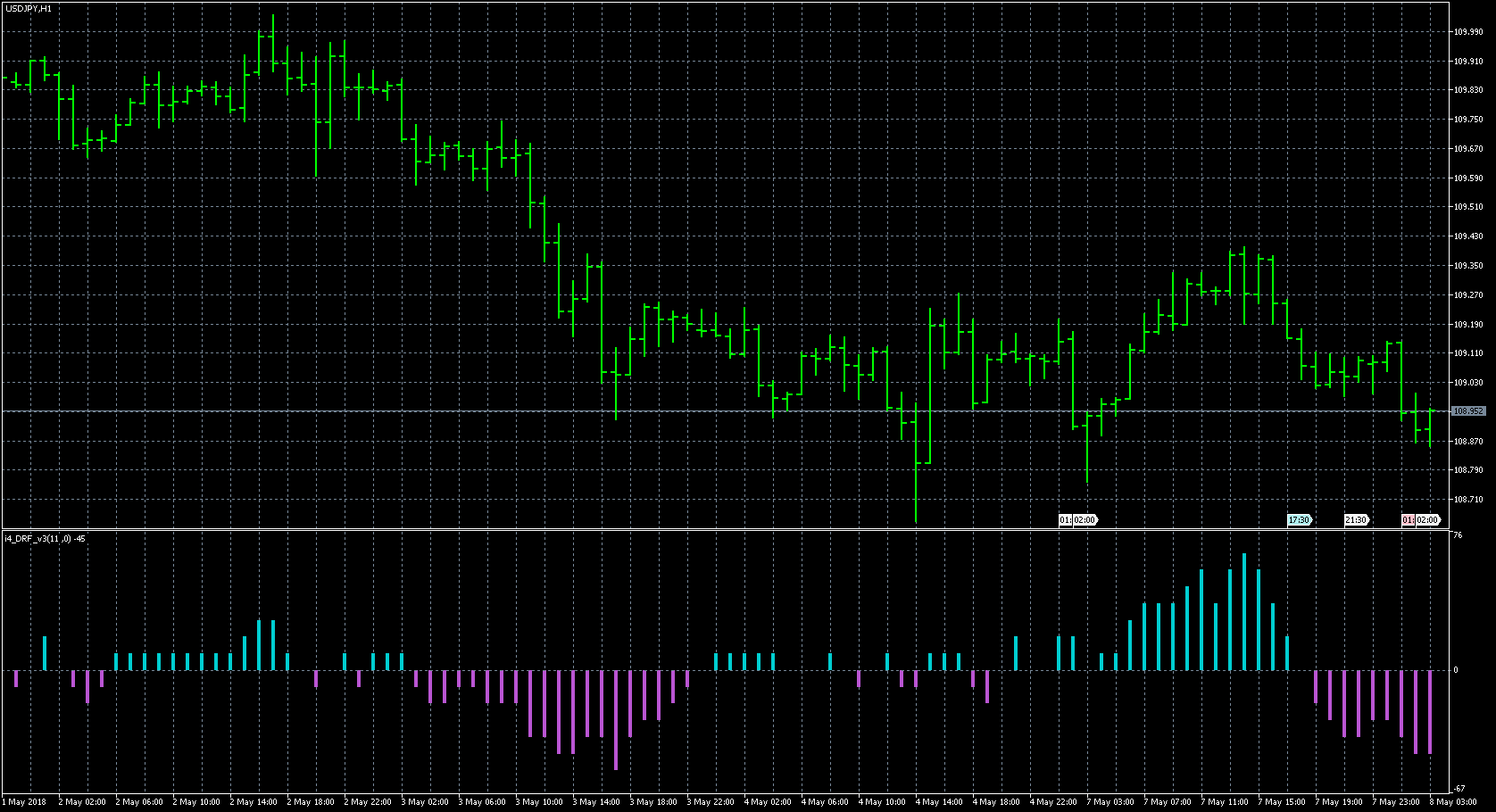Screen dimensions: 1496x812
Task: Click time axis label 3 May 18:00
Action: (653, 802)
